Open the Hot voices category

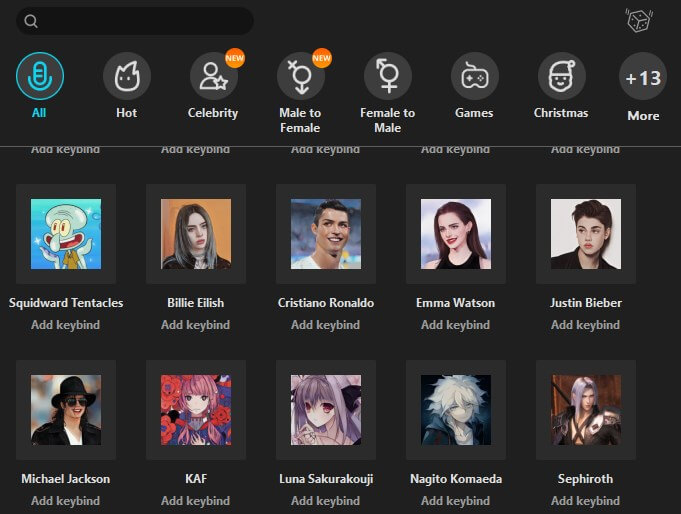(127, 76)
